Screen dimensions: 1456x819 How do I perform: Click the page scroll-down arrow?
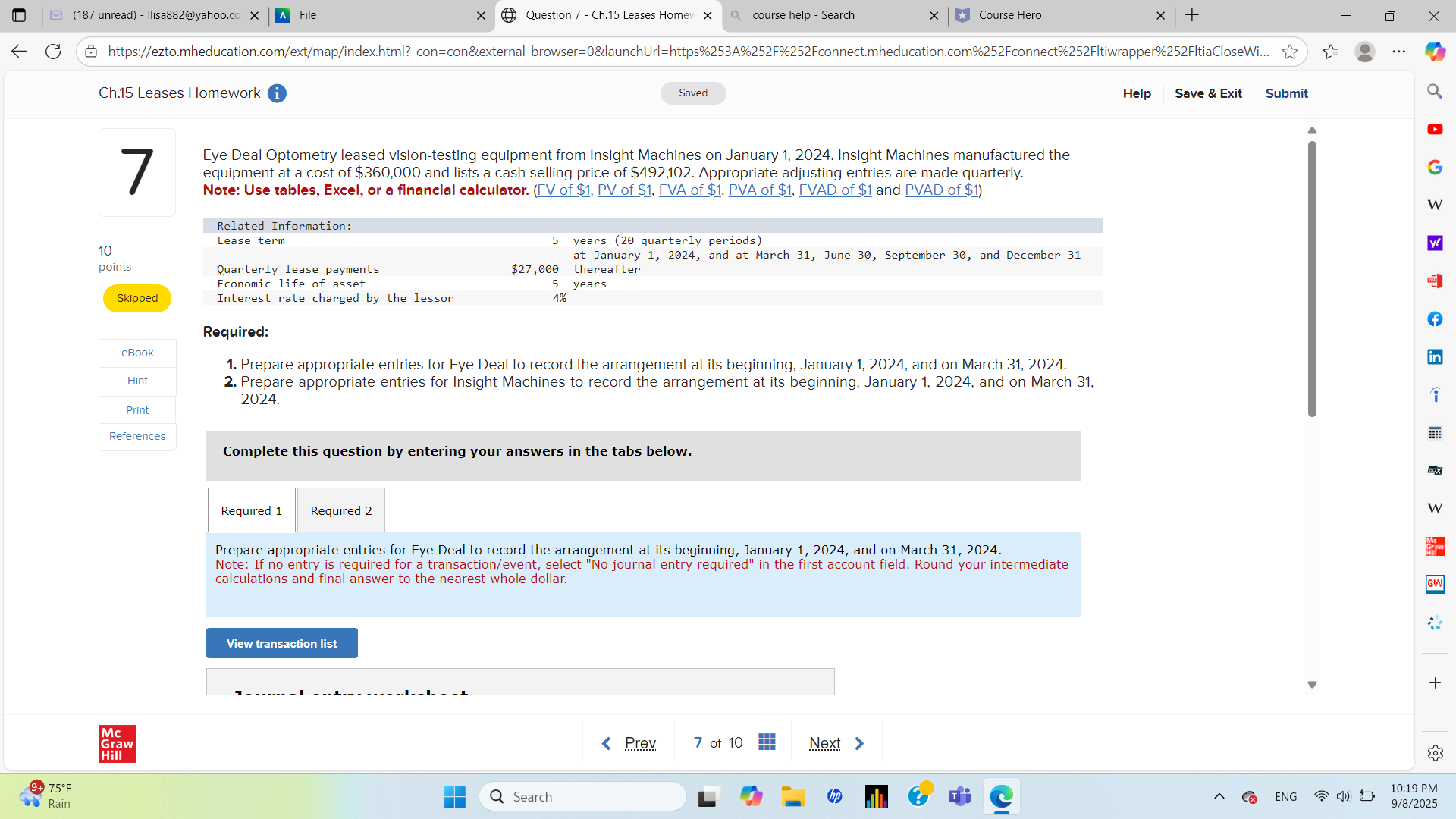[x=1312, y=684]
